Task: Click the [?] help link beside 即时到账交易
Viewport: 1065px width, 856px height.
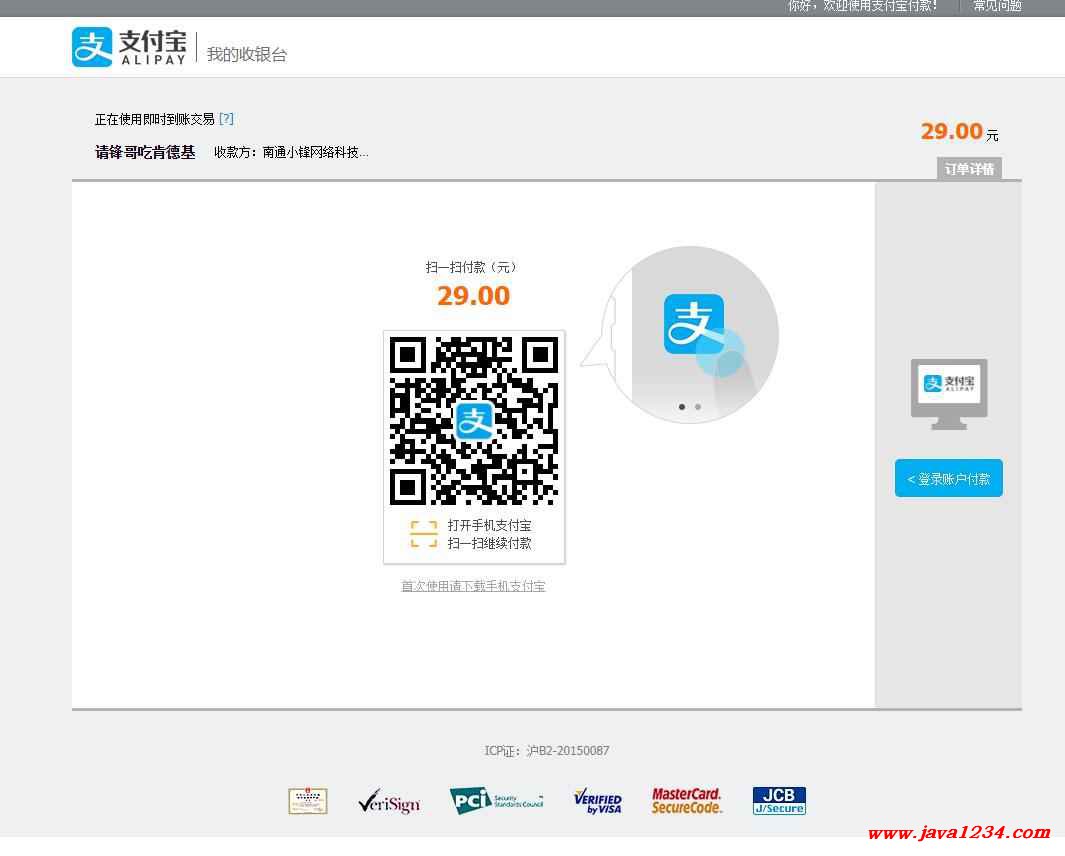Action: pyautogui.click(x=226, y=119)
